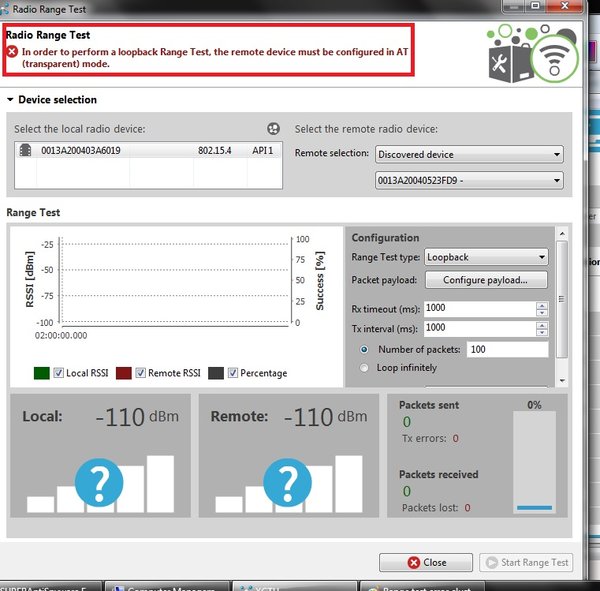Open the Range Test type dropdown
Image resolution: width=600 pixels, height=591 pixels.
(x=486, y=257)
